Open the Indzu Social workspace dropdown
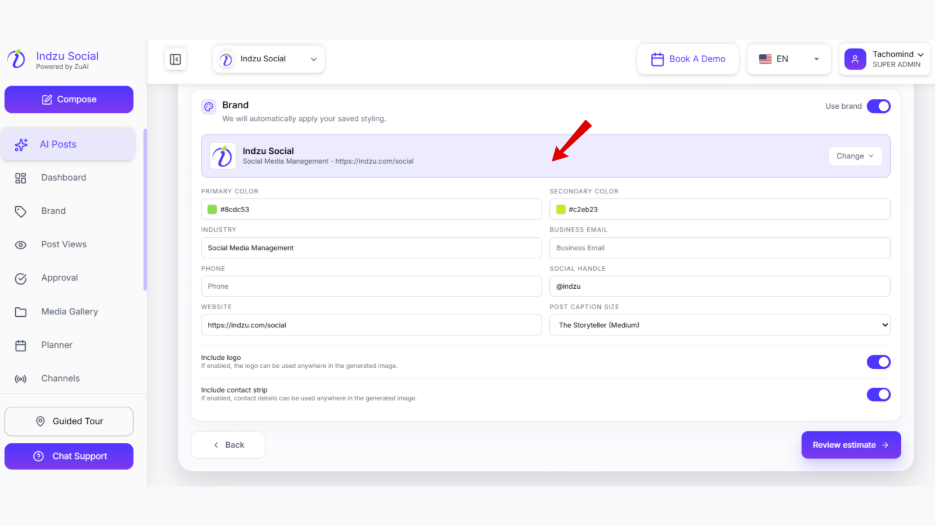 click(269, 59)
